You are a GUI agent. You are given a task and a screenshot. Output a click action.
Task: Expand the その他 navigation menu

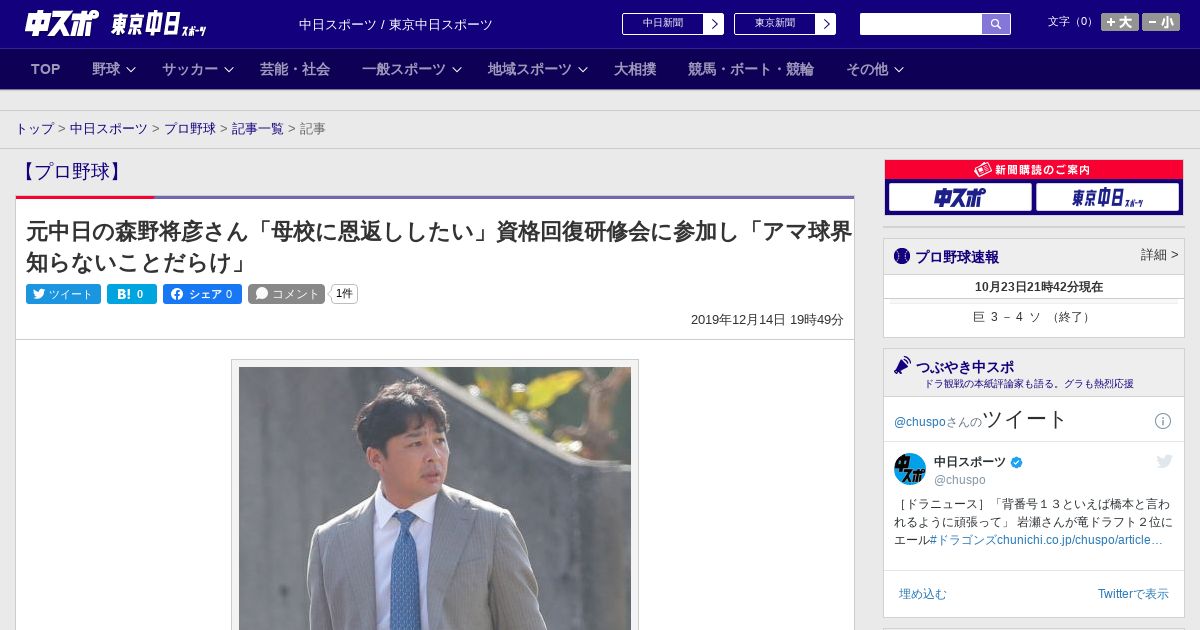875,69
